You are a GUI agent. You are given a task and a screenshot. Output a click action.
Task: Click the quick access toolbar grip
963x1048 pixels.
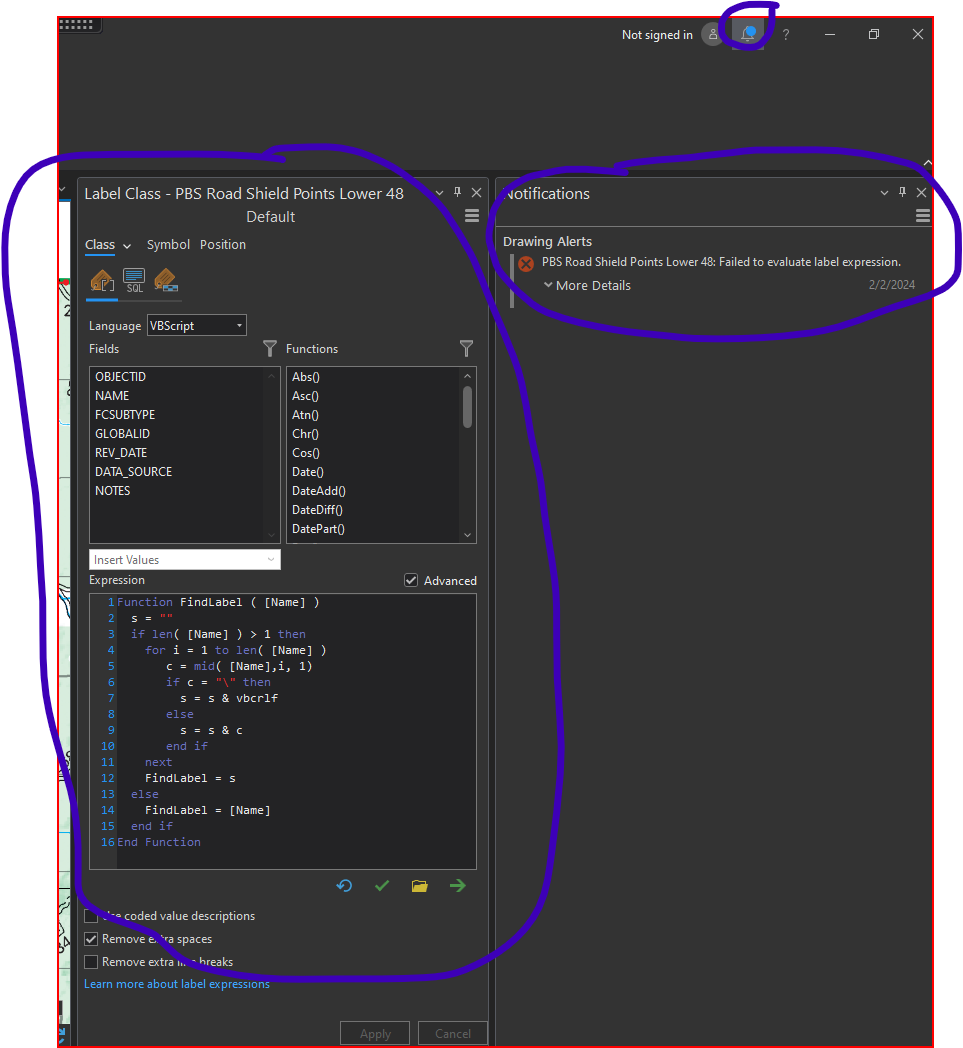(x=76, y=25)
